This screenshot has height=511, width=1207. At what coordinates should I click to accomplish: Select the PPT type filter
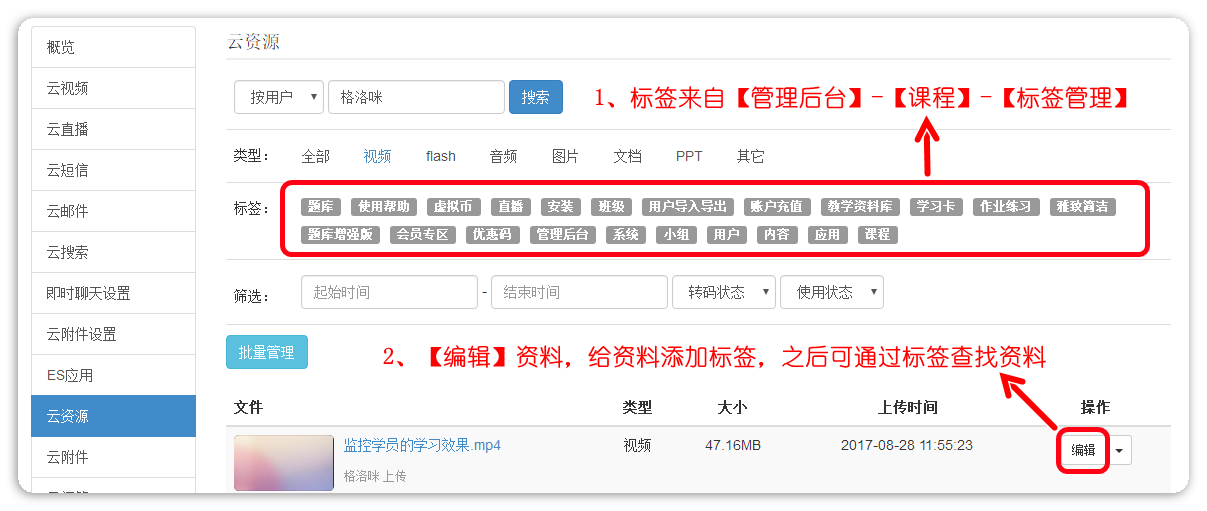pos(689,156)
